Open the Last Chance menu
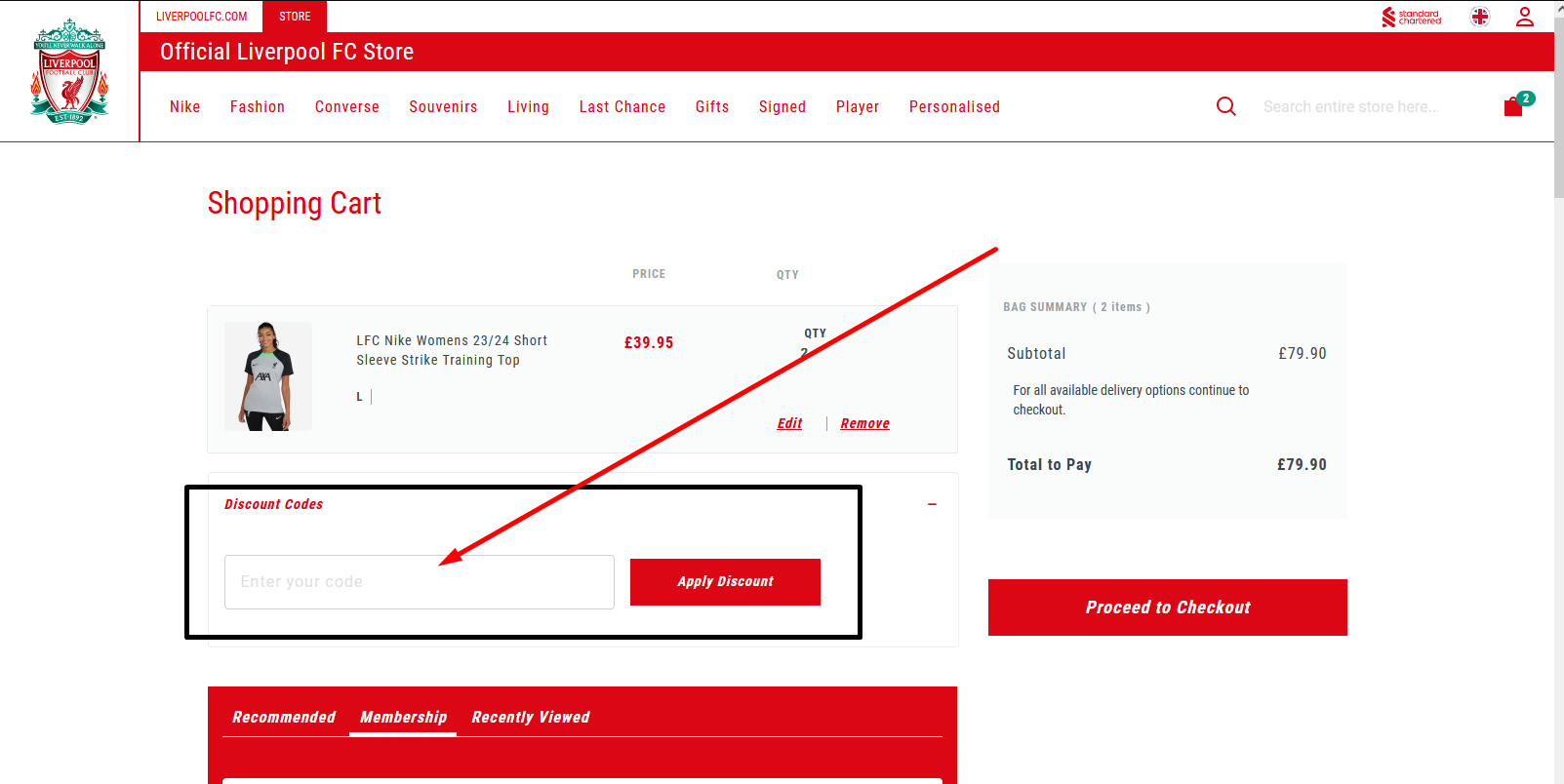The image size is (1564, 784). tap(622, 107)
